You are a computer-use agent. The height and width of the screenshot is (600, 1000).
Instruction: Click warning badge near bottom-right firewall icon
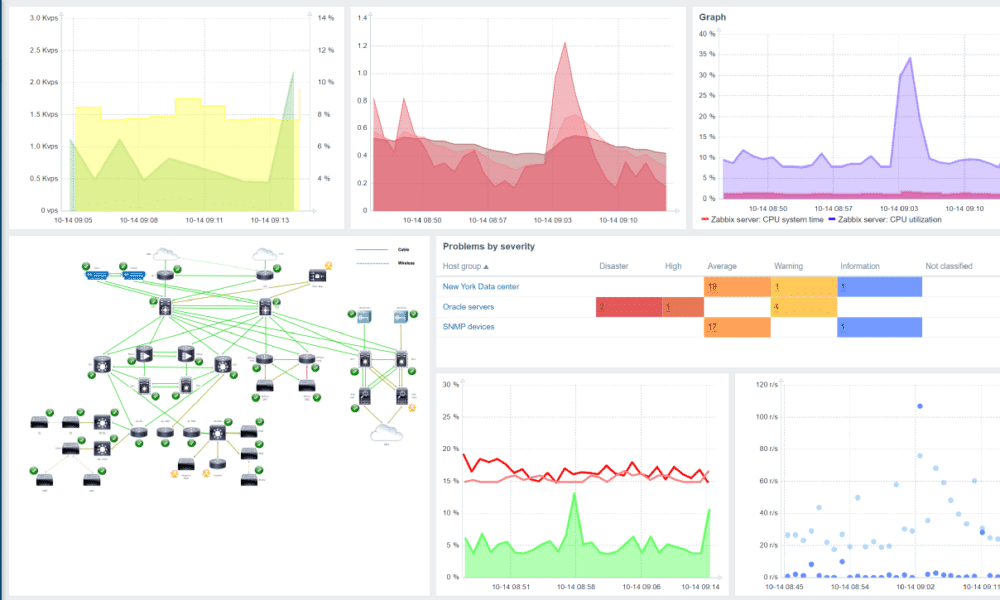412,407
